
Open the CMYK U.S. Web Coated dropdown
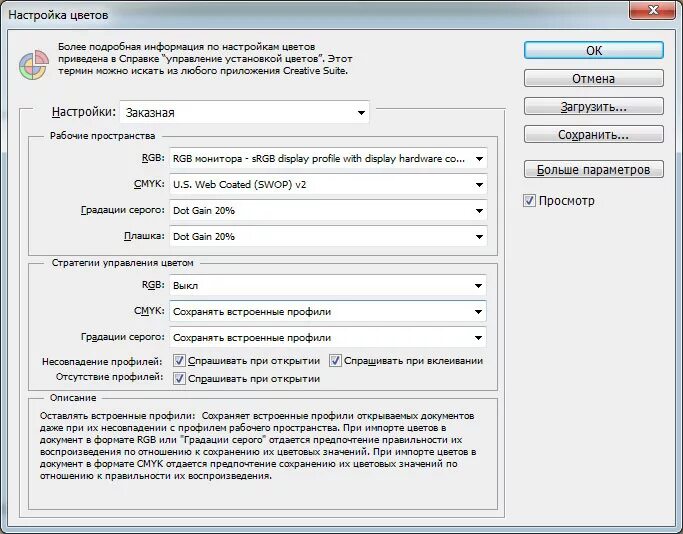click(328, 185)
